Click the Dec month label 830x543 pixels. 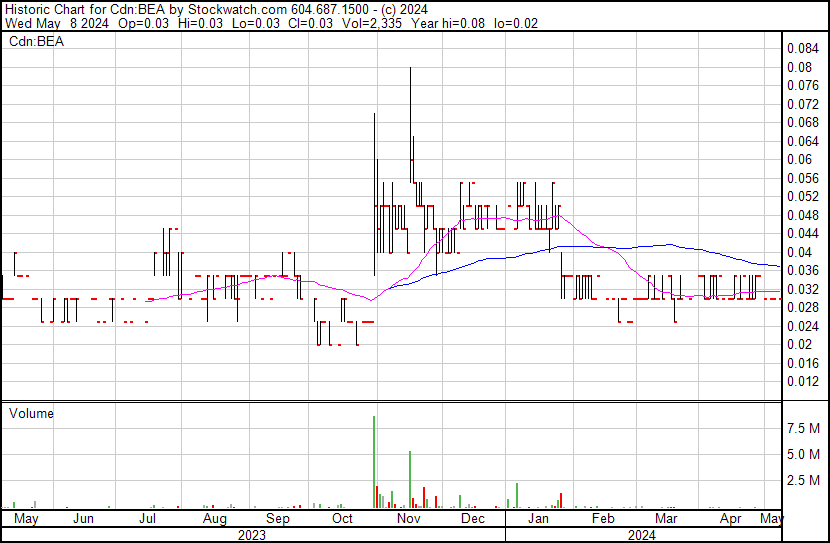(473, 518)
